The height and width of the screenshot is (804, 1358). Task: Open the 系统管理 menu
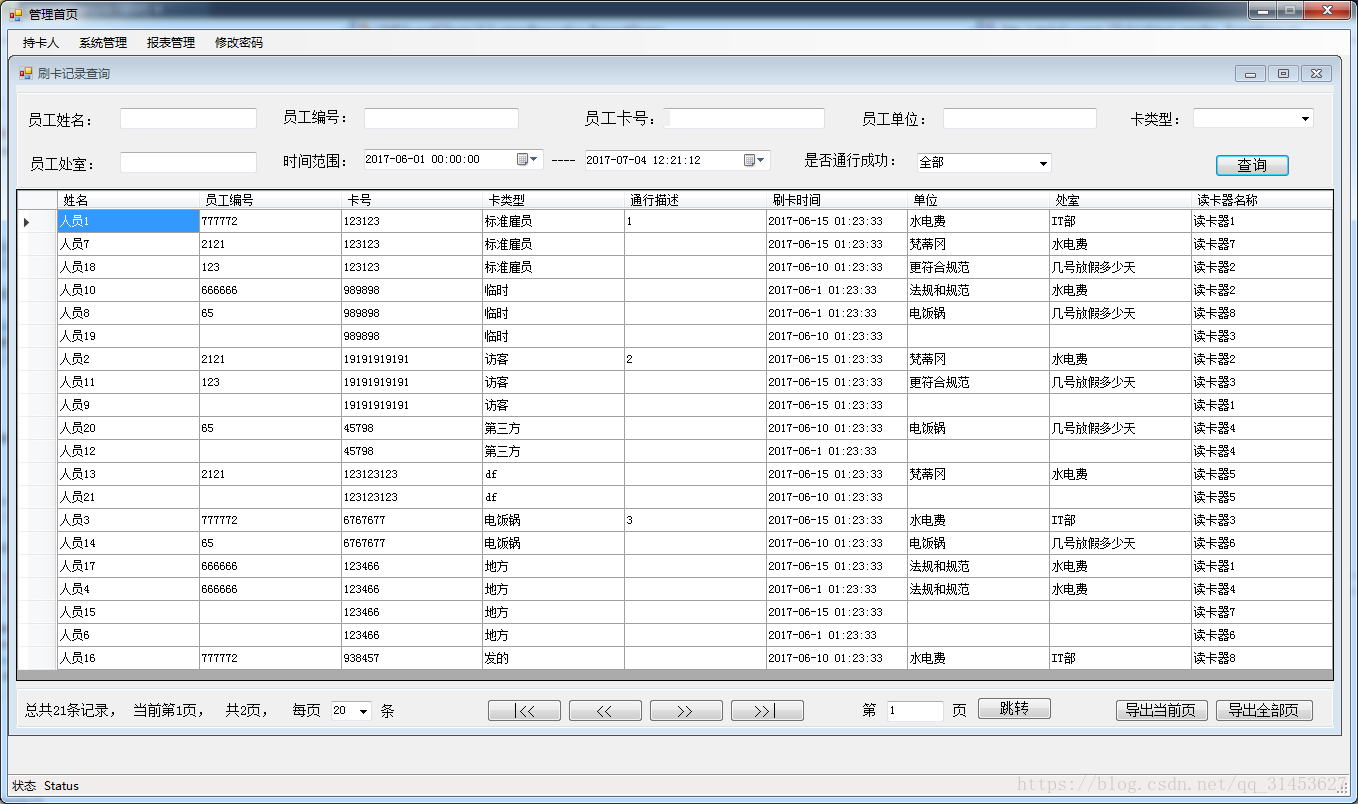(103, 43)
